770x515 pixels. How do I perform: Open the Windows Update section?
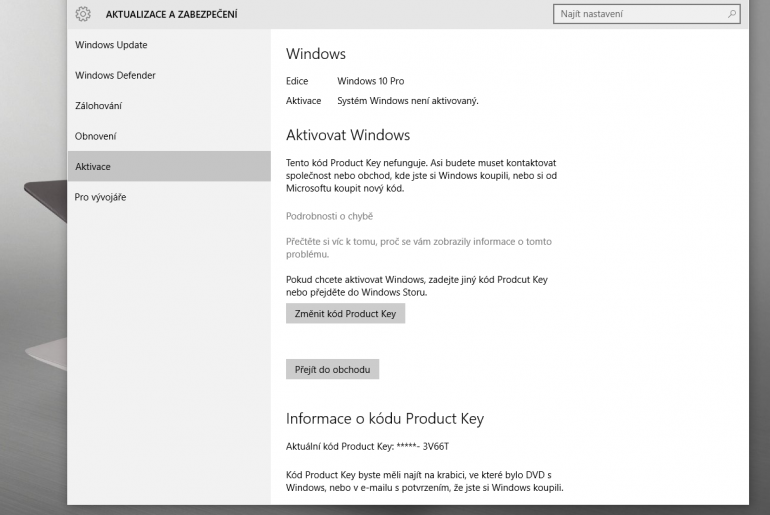[x=111, y=45]
